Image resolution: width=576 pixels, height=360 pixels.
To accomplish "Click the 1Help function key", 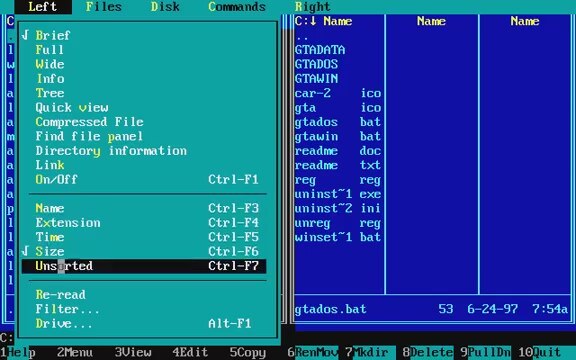I will point(18,352).
